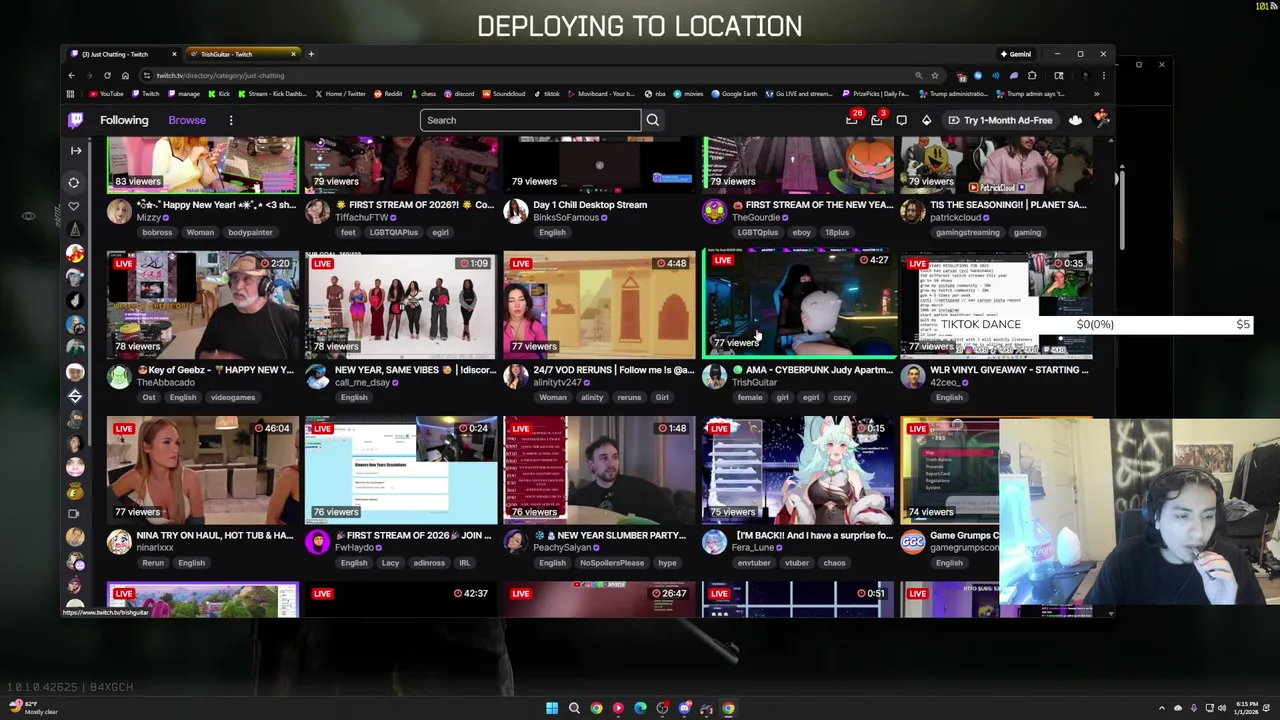Screen dimensions: 1280x720
Task: Open the Browse tab
Action: click(187, 120)
